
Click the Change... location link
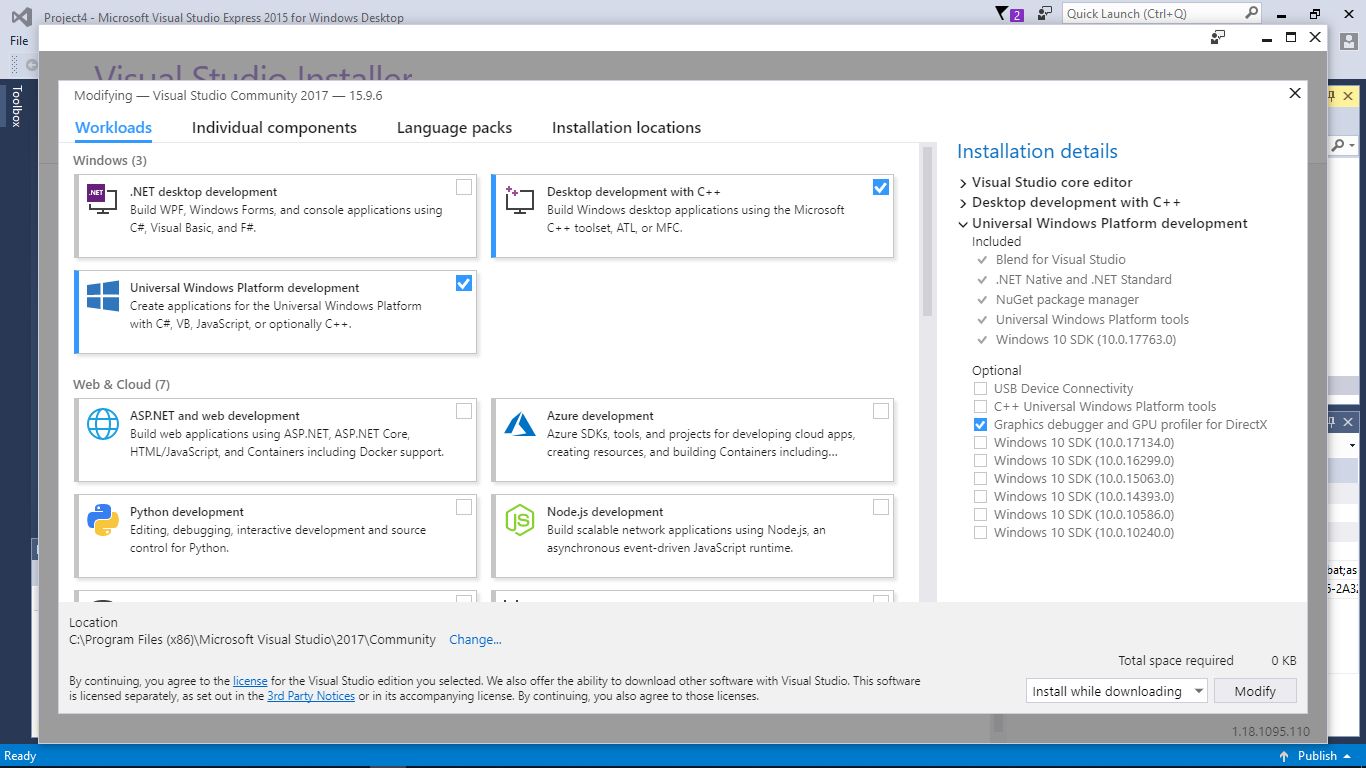pos(475,640)
